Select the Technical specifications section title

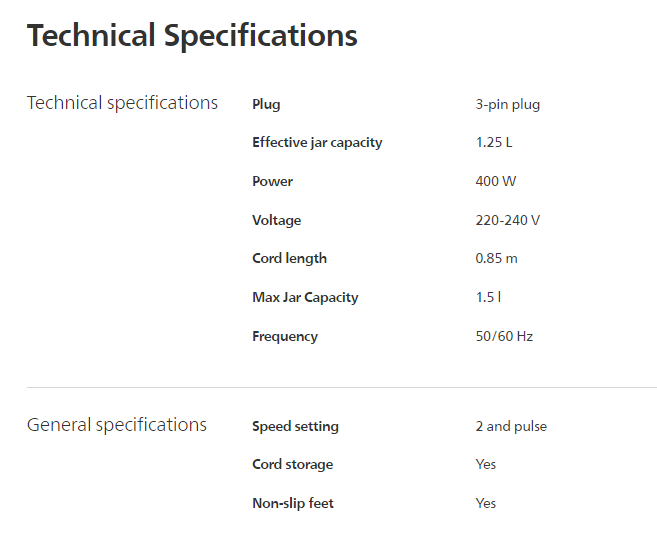coord(122,103)
